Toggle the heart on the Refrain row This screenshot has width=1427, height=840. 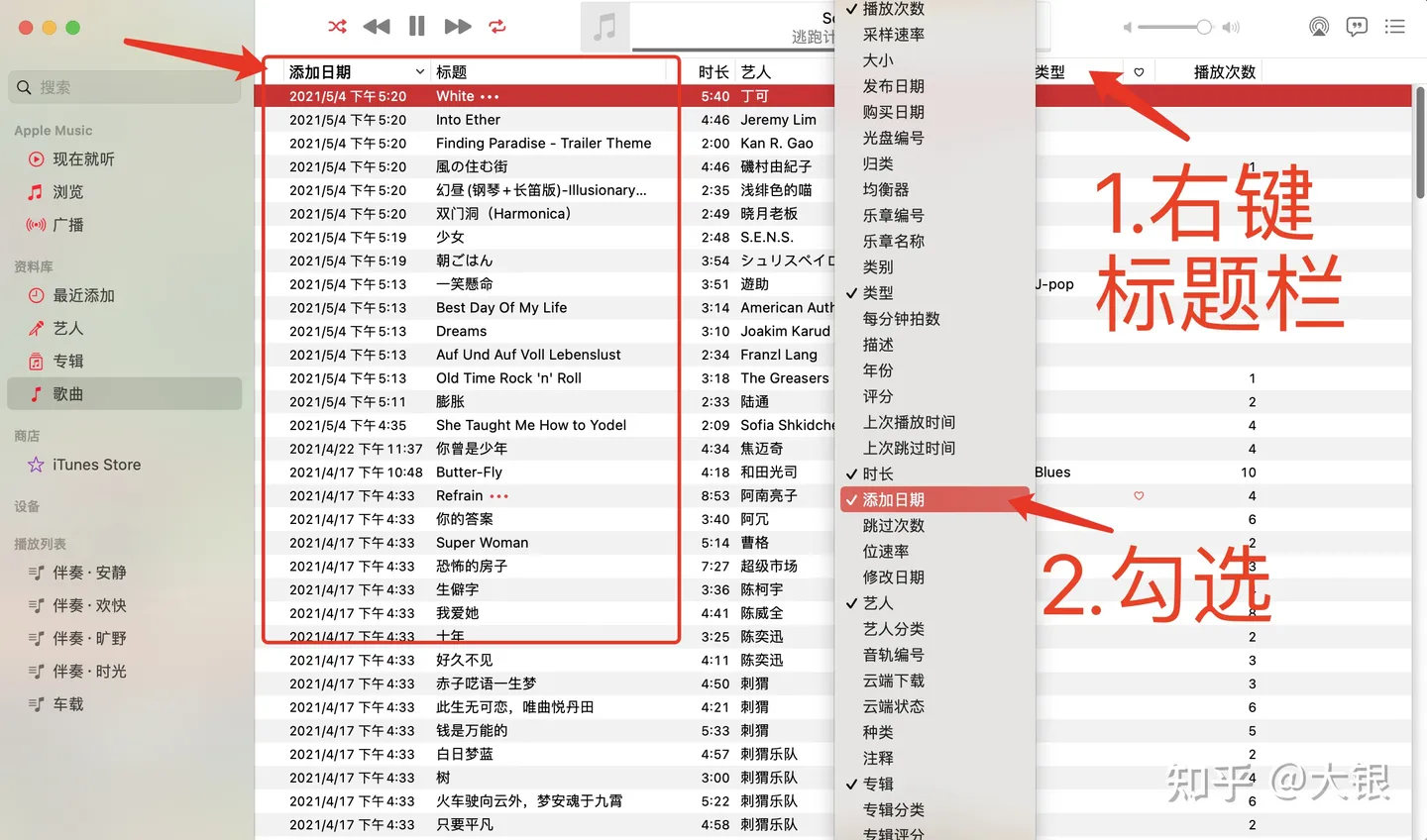1139,496
